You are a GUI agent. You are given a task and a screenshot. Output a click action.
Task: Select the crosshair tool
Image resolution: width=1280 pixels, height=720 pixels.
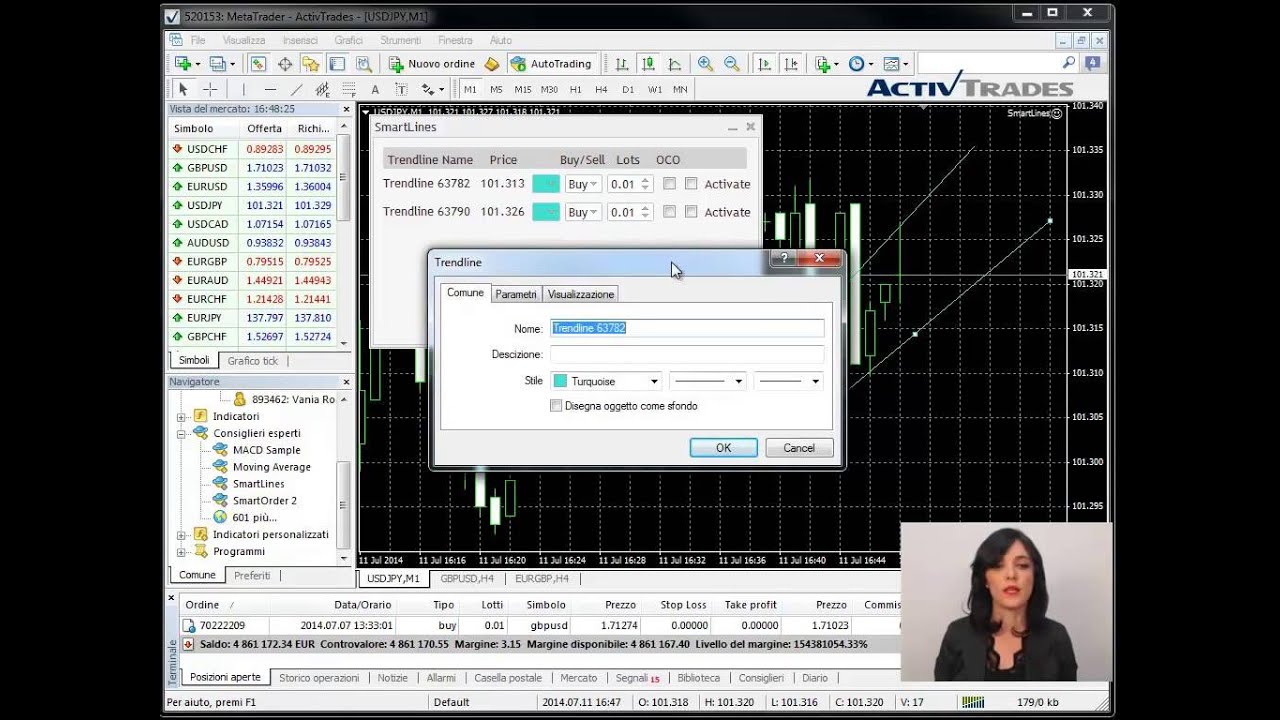pos(209,89)
